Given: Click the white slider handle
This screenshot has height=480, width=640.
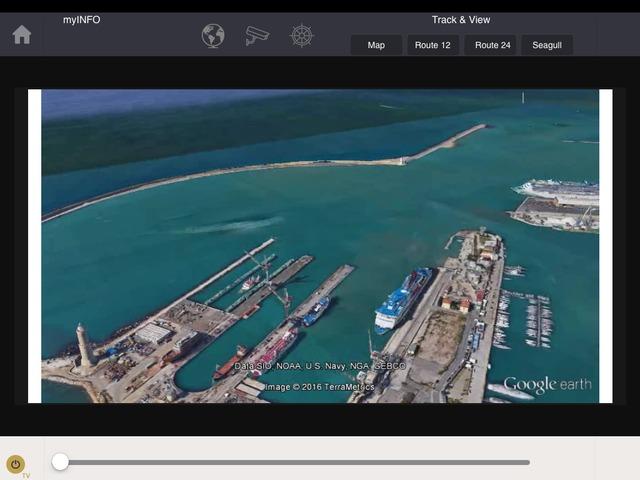Looking at the screenshot, I should tap(60, 461).
